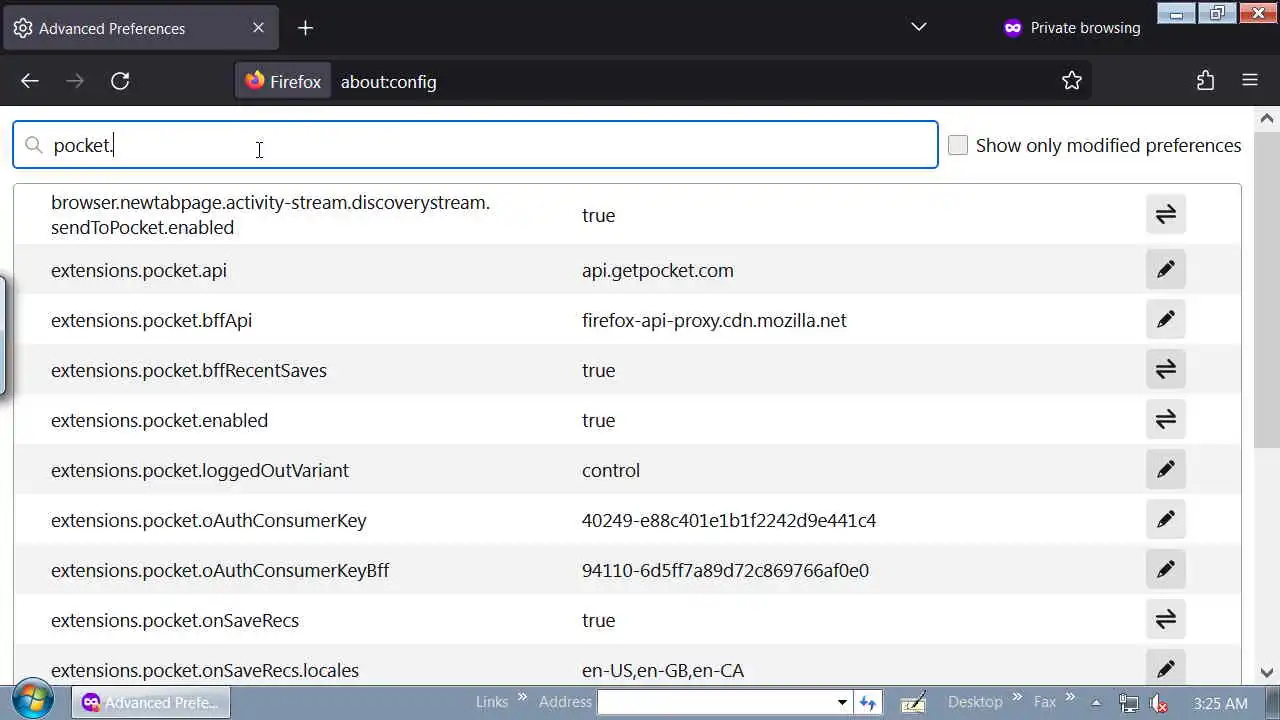Click the 'control' value
Screen dimensions: 1280x720
point(611,470)
